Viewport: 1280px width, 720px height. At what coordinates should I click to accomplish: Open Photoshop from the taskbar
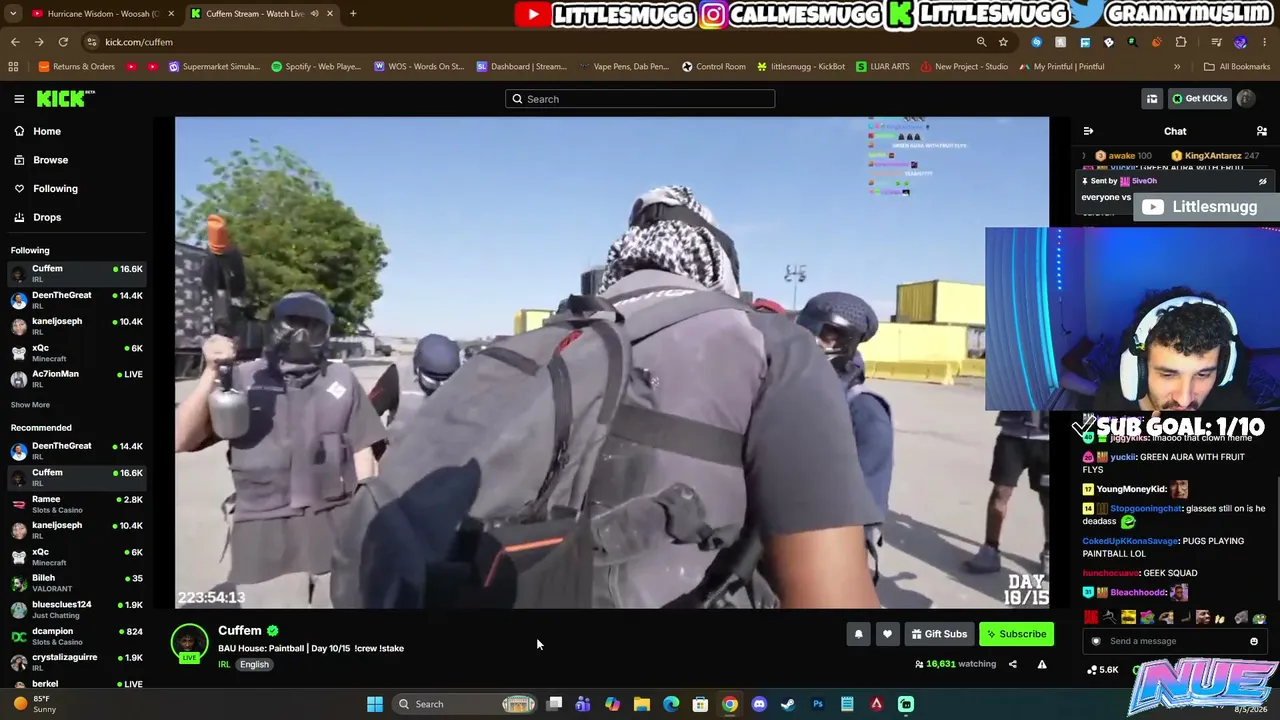point(818,704)
